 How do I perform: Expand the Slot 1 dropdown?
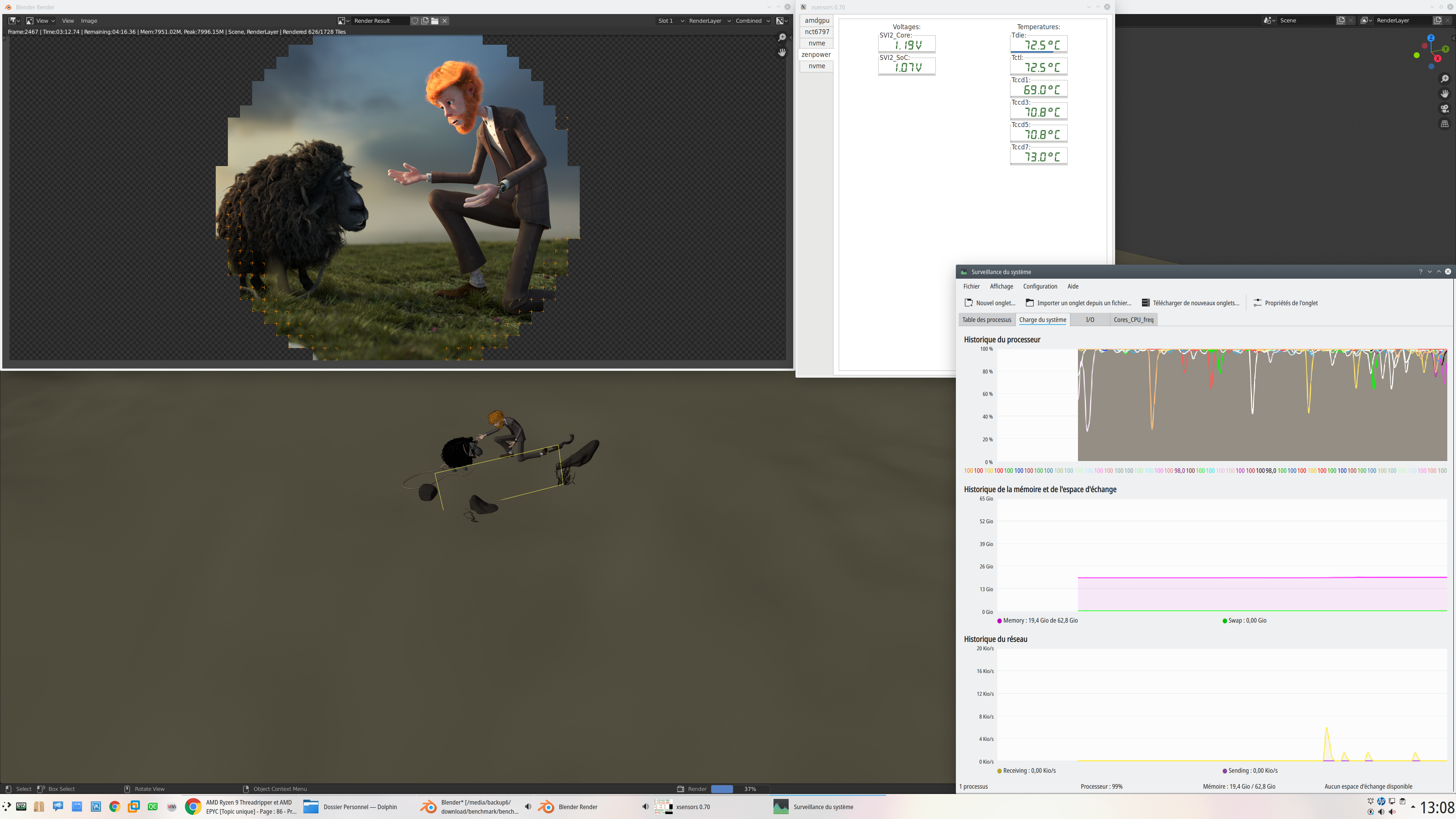coord(671,21)
